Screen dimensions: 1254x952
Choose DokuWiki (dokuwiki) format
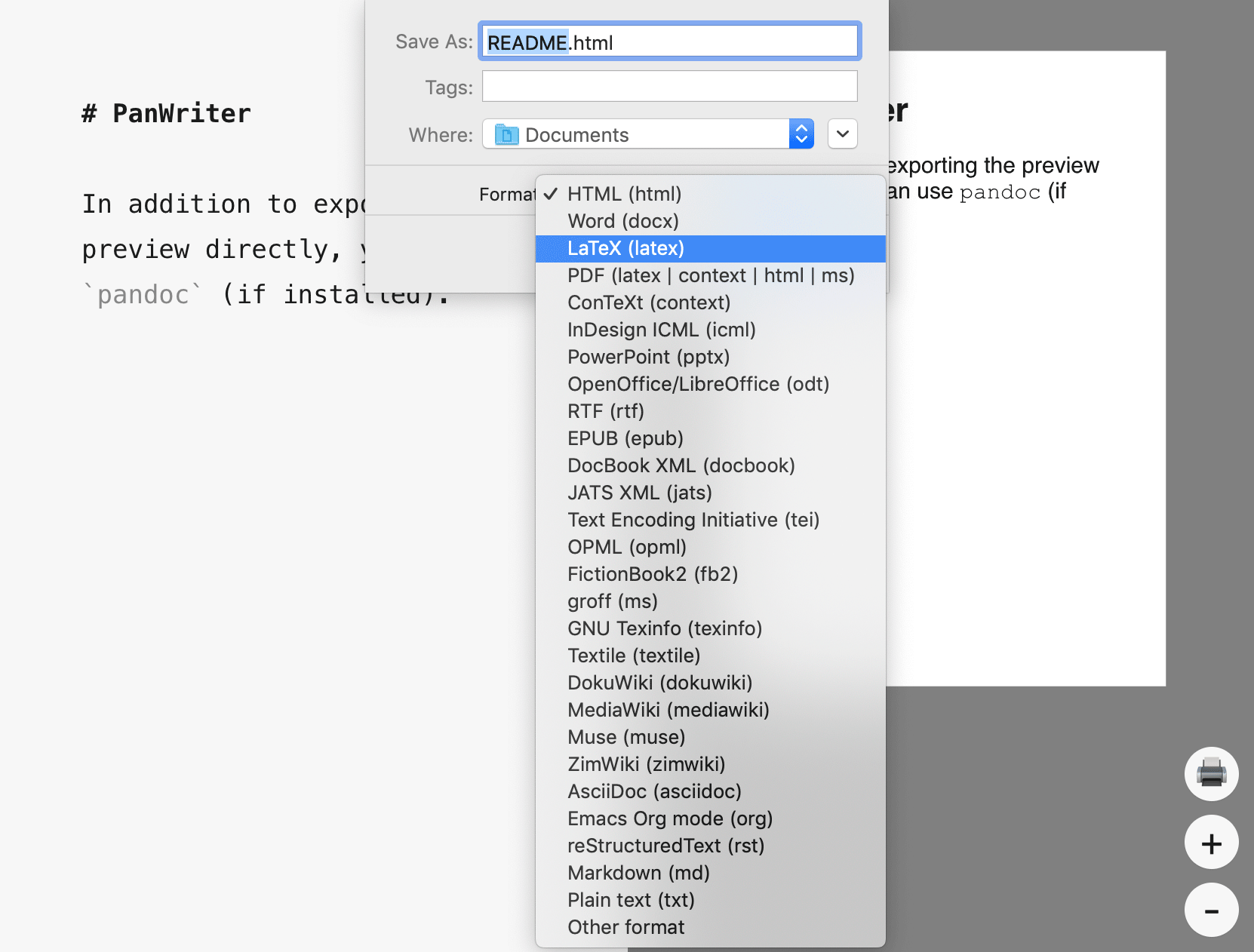tap(711, 683)
